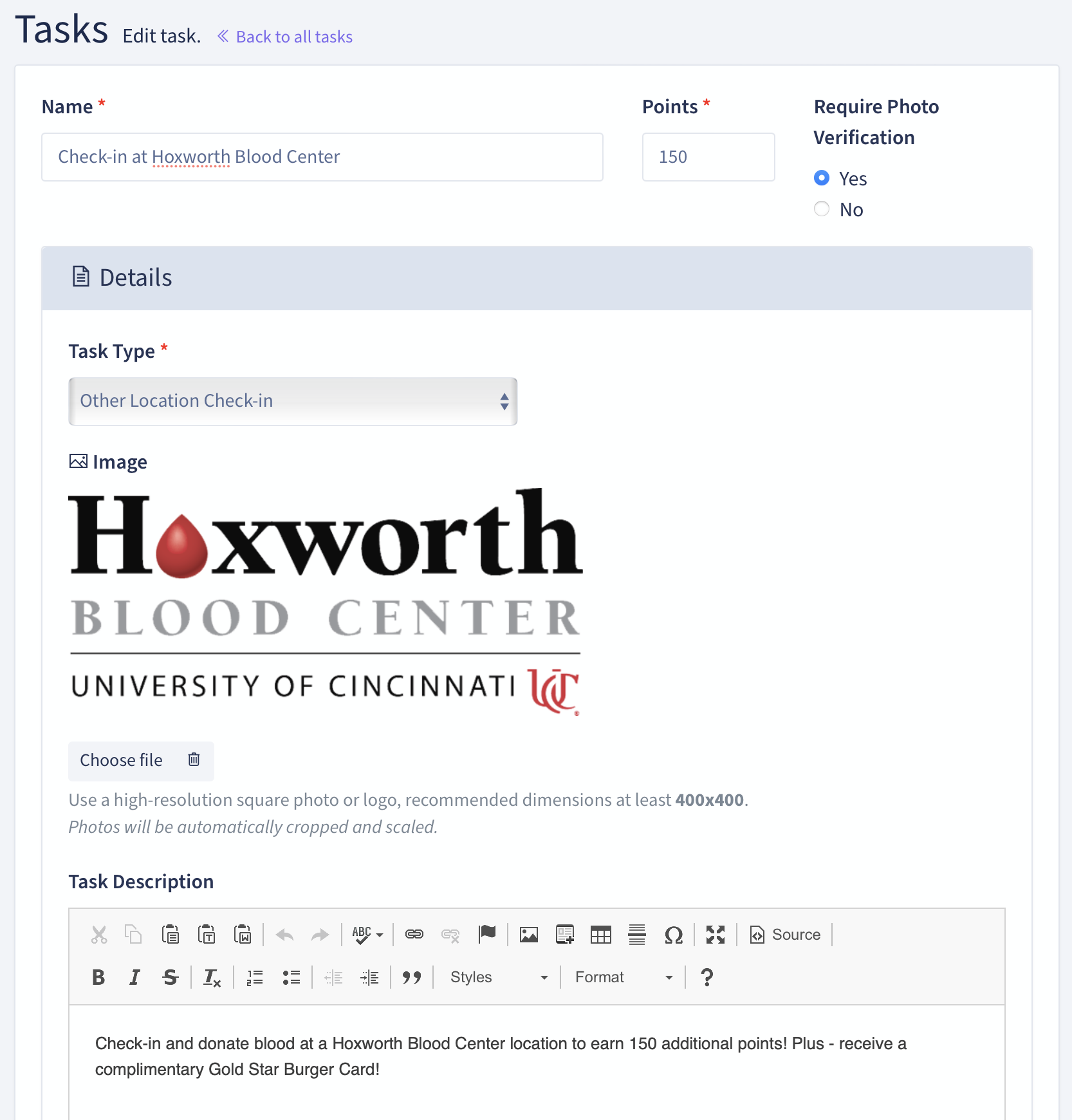1072x1120 pixels.
Task: Click the Copy icon in editor toolbar
Action: coord(134,935)
